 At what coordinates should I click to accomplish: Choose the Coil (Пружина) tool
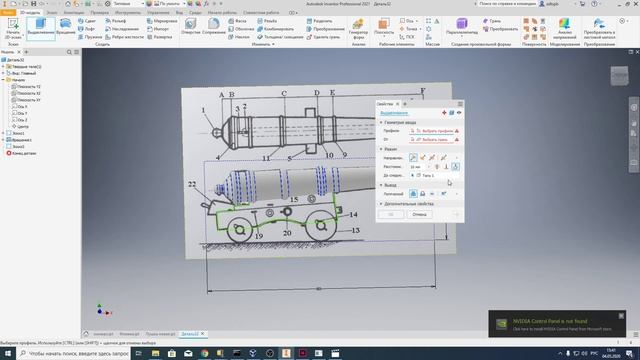point(90,37)
